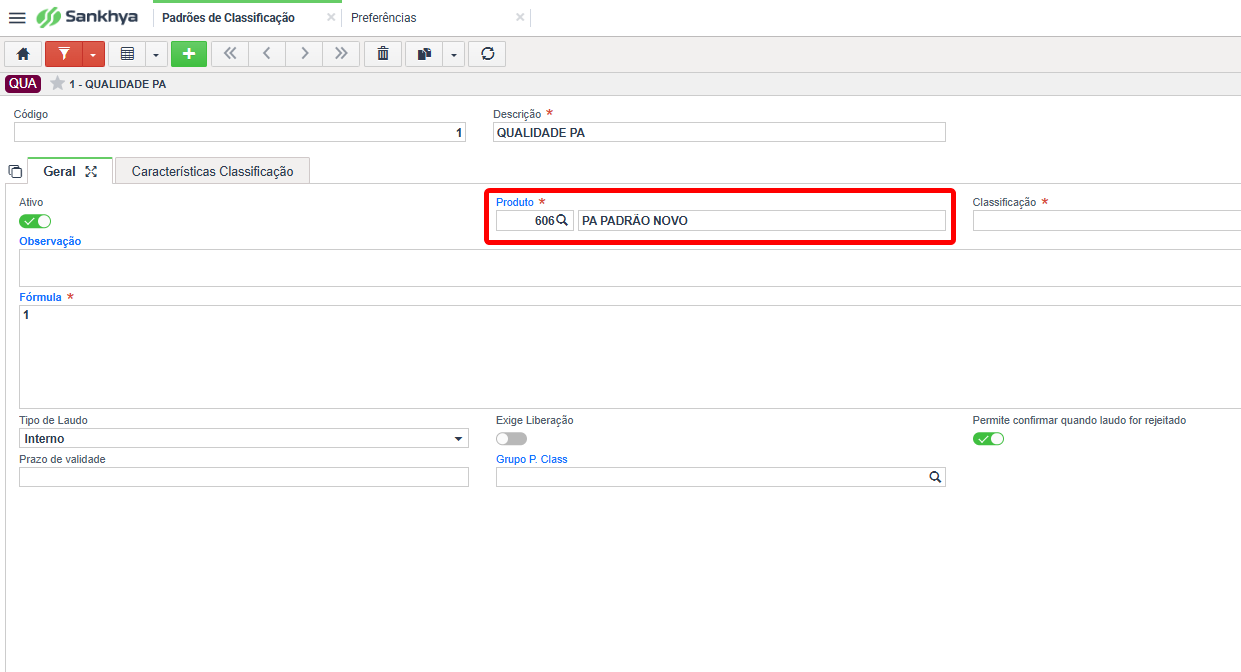Click the Classificação field
Image resolution: width=1241 pixels, height=672 pixels.
click(x=1107, y=220)
